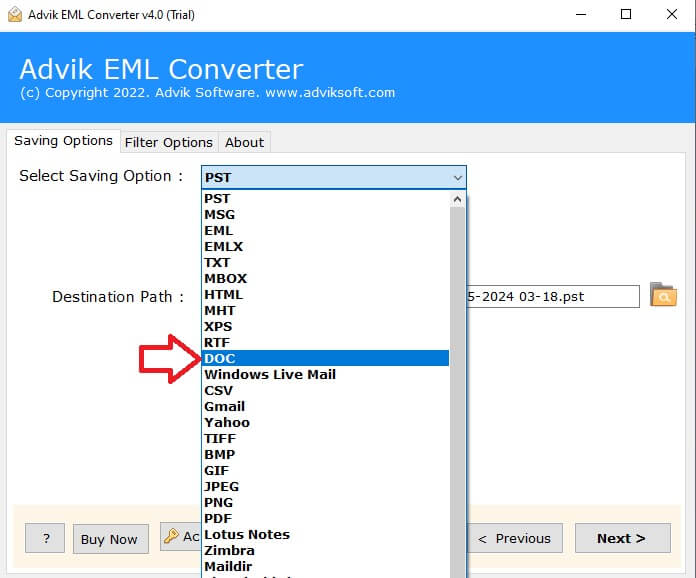Click the Activate key button
This screenshot has width=696, height=578.
point(181,537)
